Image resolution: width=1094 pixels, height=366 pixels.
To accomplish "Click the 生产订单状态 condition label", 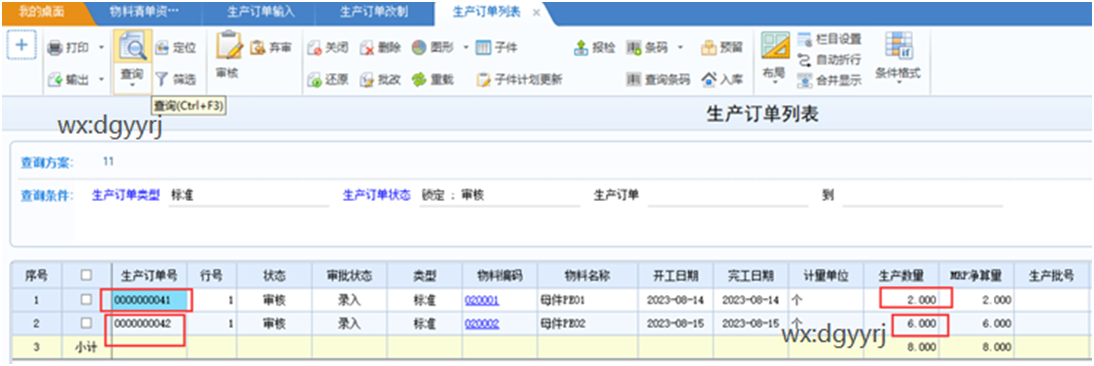I will pyautogui.click(x=376, y=196).
